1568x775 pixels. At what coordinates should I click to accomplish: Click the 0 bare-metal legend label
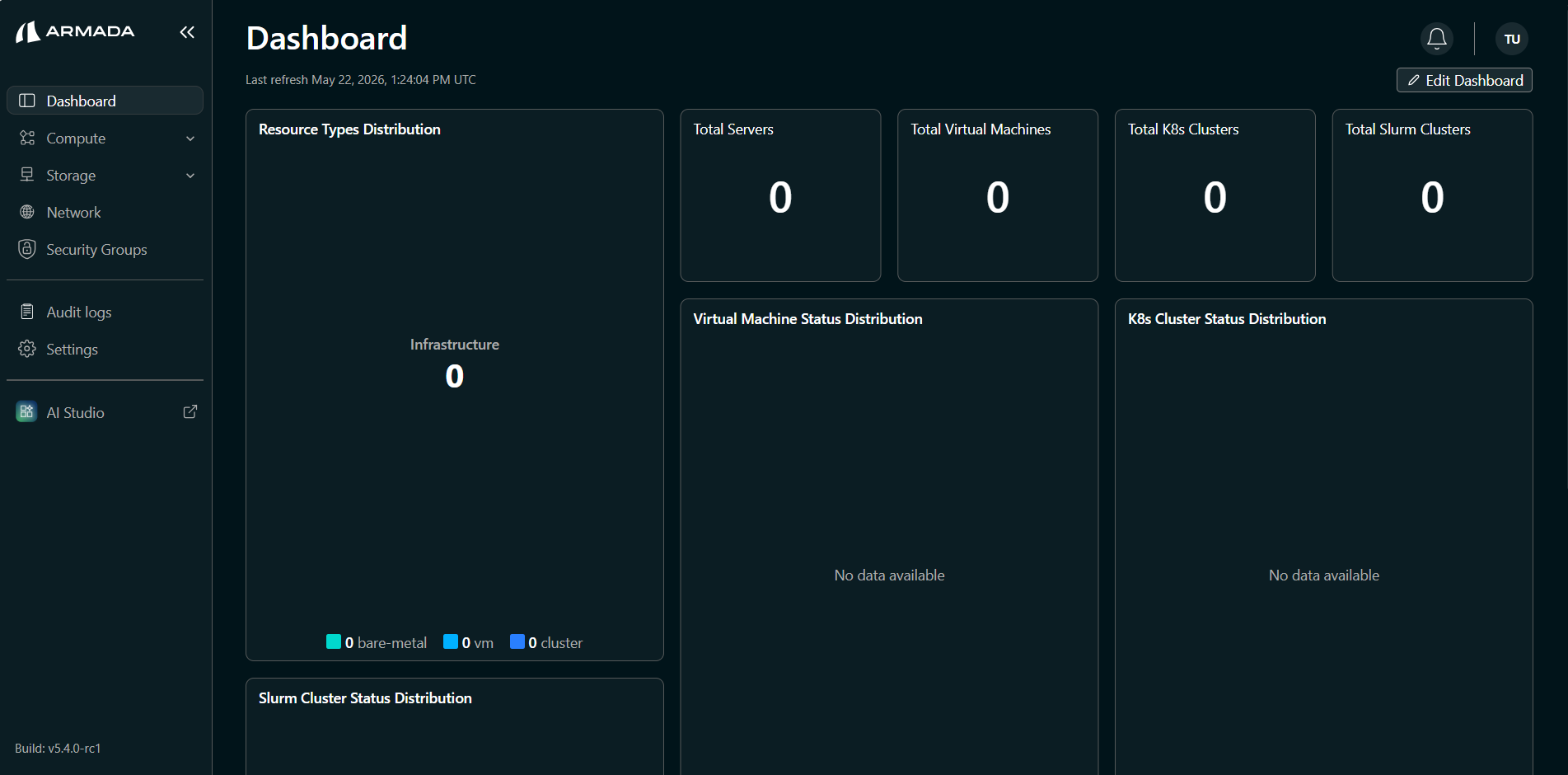pos(386,642)
